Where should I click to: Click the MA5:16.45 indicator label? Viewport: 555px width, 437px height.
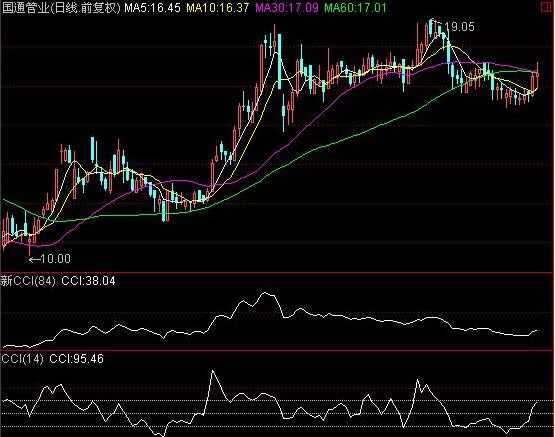152,8
